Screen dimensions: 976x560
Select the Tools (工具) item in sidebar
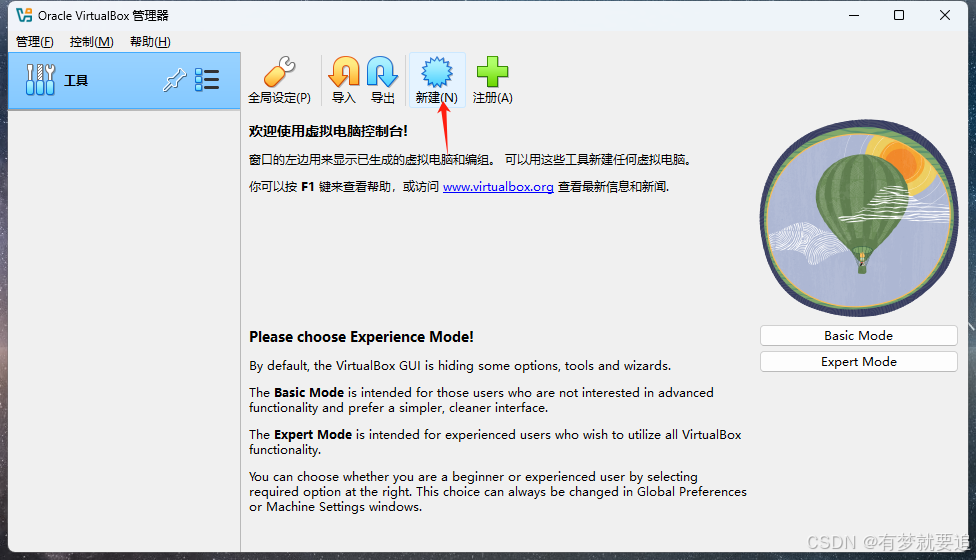click(124, 81)
